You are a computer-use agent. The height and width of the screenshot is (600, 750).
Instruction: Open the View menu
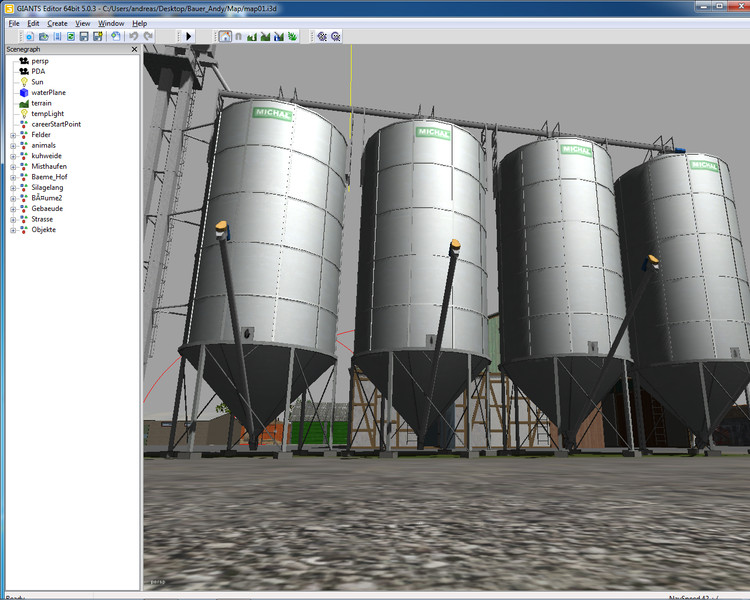coord(83,23)
